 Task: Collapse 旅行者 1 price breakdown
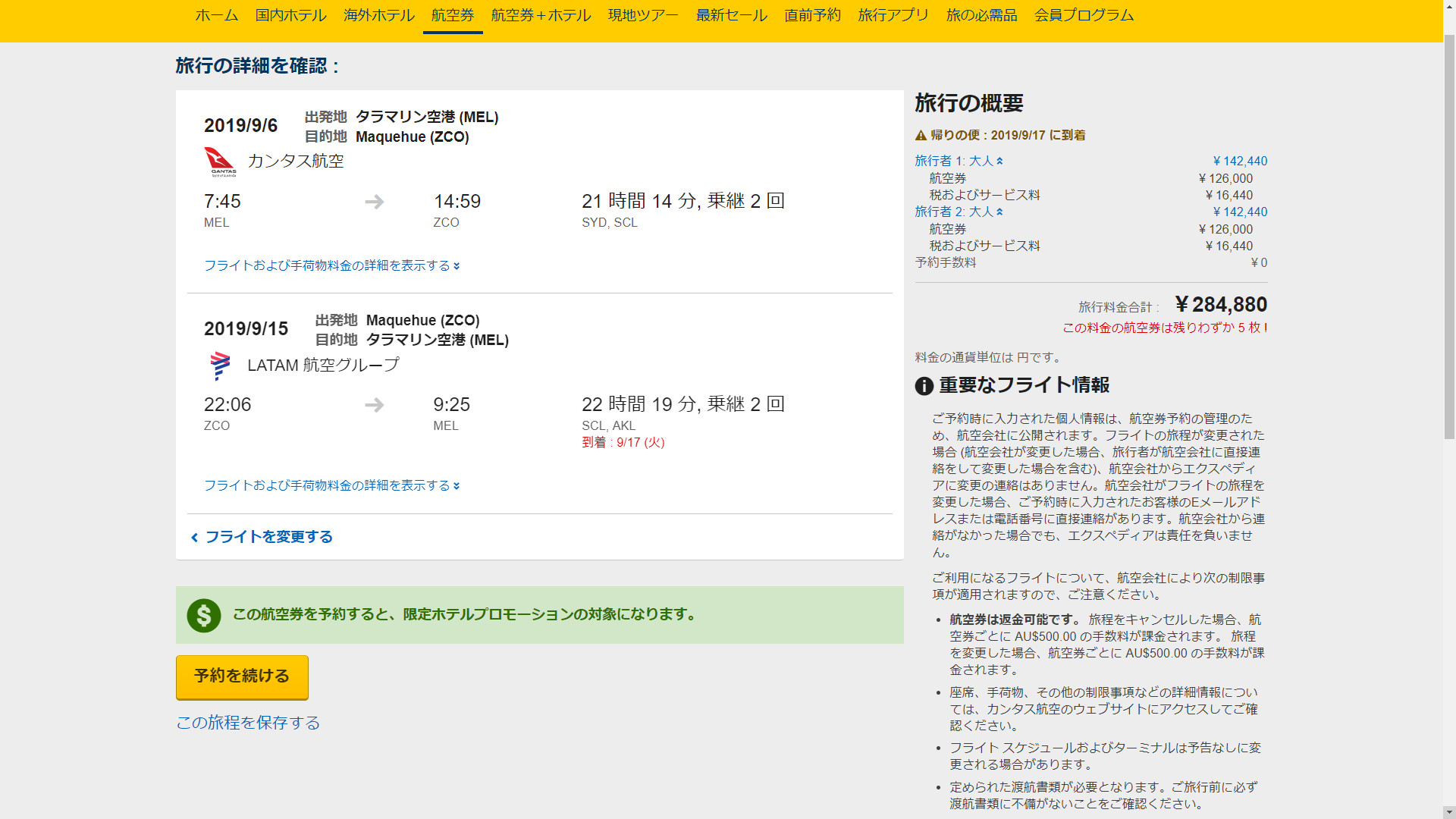959,161
